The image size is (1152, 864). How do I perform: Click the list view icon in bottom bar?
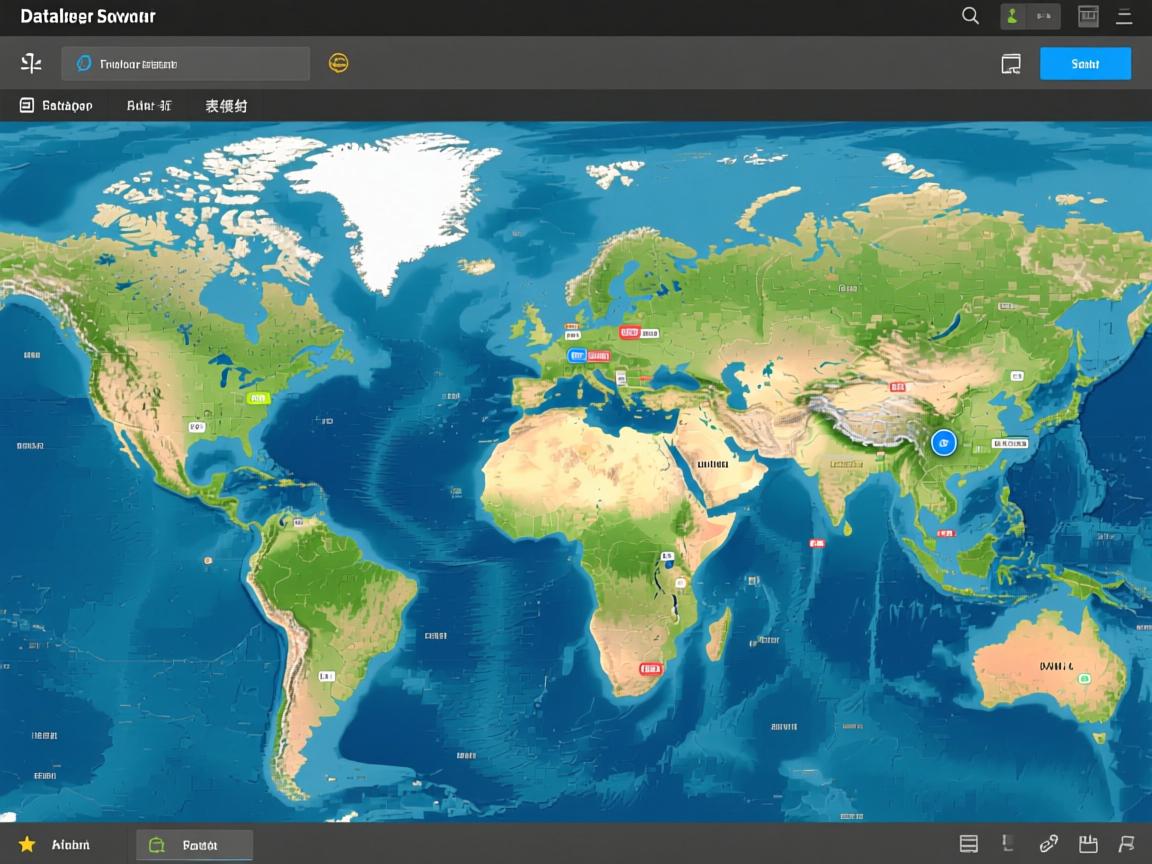969,844
